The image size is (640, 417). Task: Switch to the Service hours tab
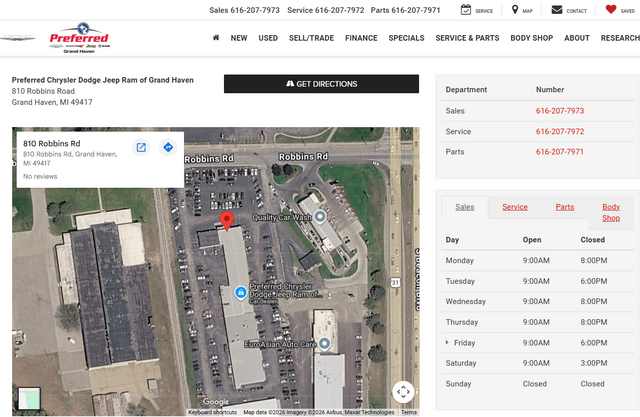(x=514, y=207)
